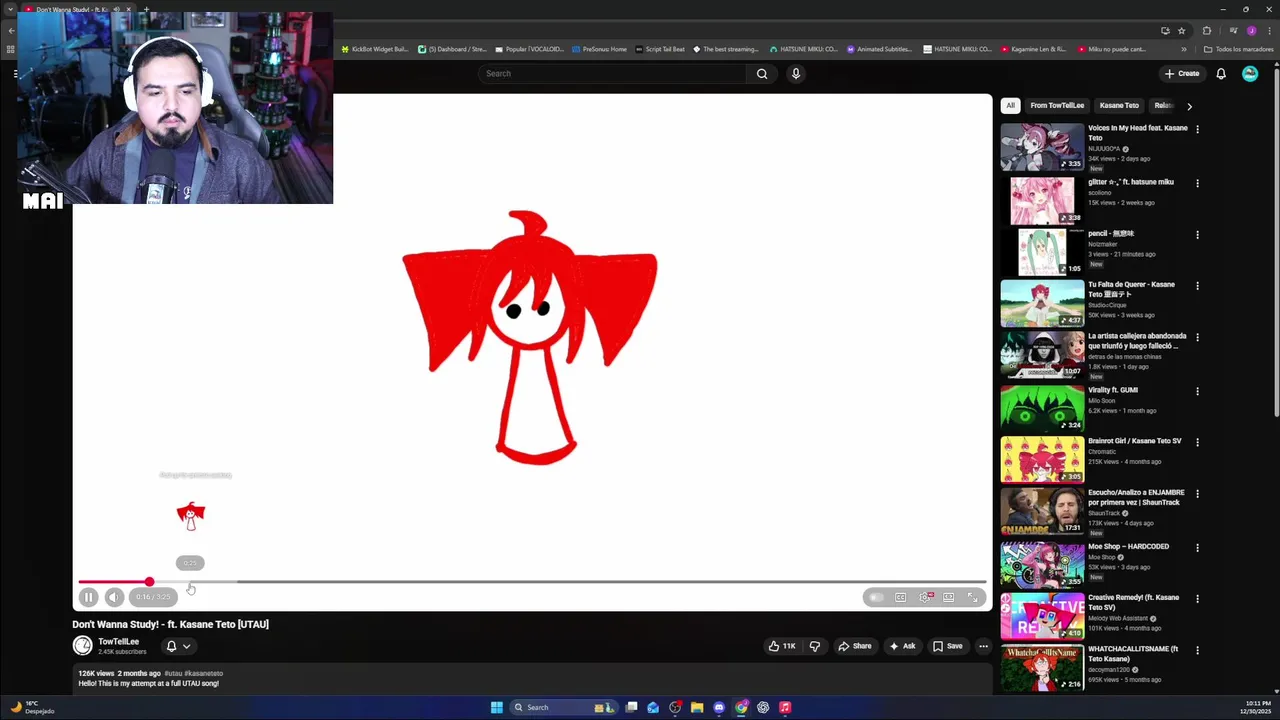This screenshot has width=1280, height=720.
Task: Open Creative Remedy! ft. Kasane Teto SV
Action: pyautogui.click(x=1134, y=603)
